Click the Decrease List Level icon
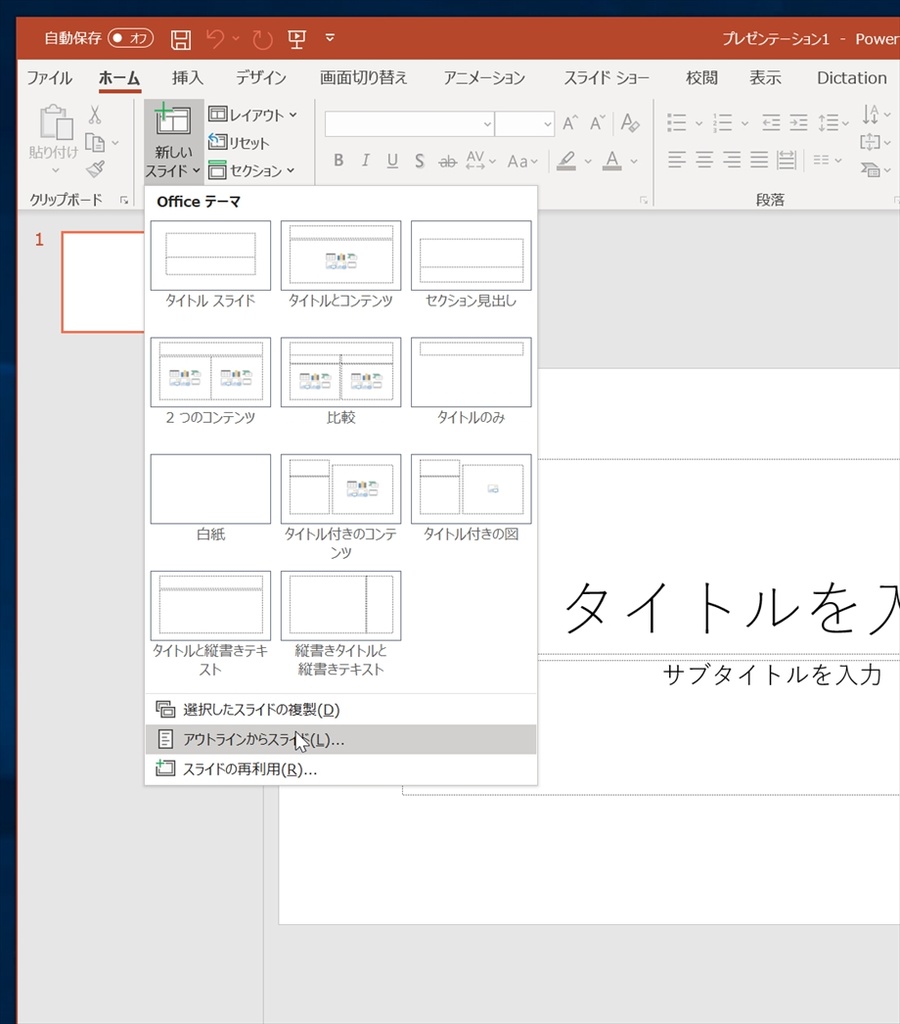Image resolution: width=900 pixels, height=1024 pixels. 771,122
